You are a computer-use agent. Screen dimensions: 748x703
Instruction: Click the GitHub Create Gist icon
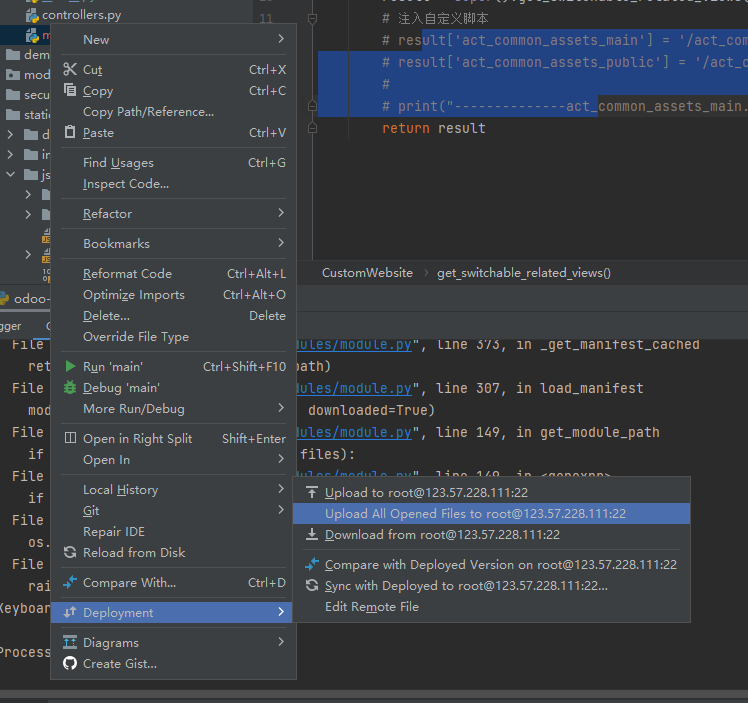tap(70, 664)
